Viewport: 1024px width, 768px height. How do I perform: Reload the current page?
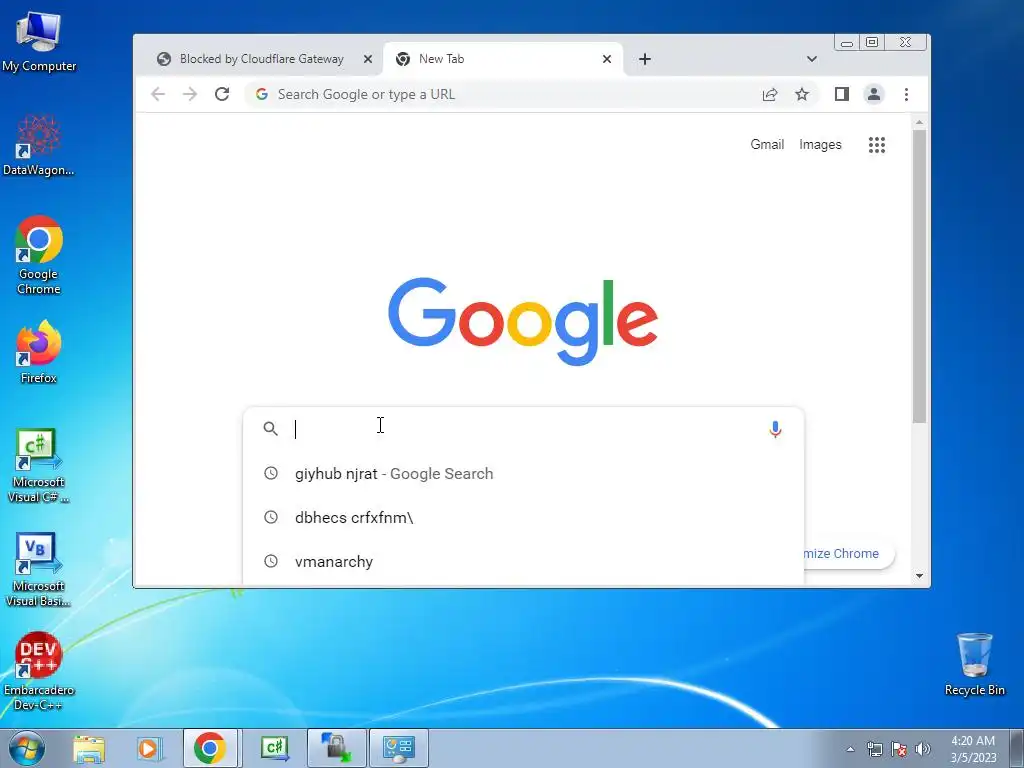222,94
